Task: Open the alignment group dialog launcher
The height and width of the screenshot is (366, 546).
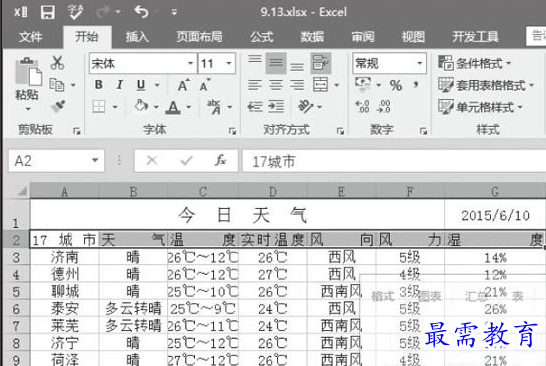Action: click(x=340, y=131)
